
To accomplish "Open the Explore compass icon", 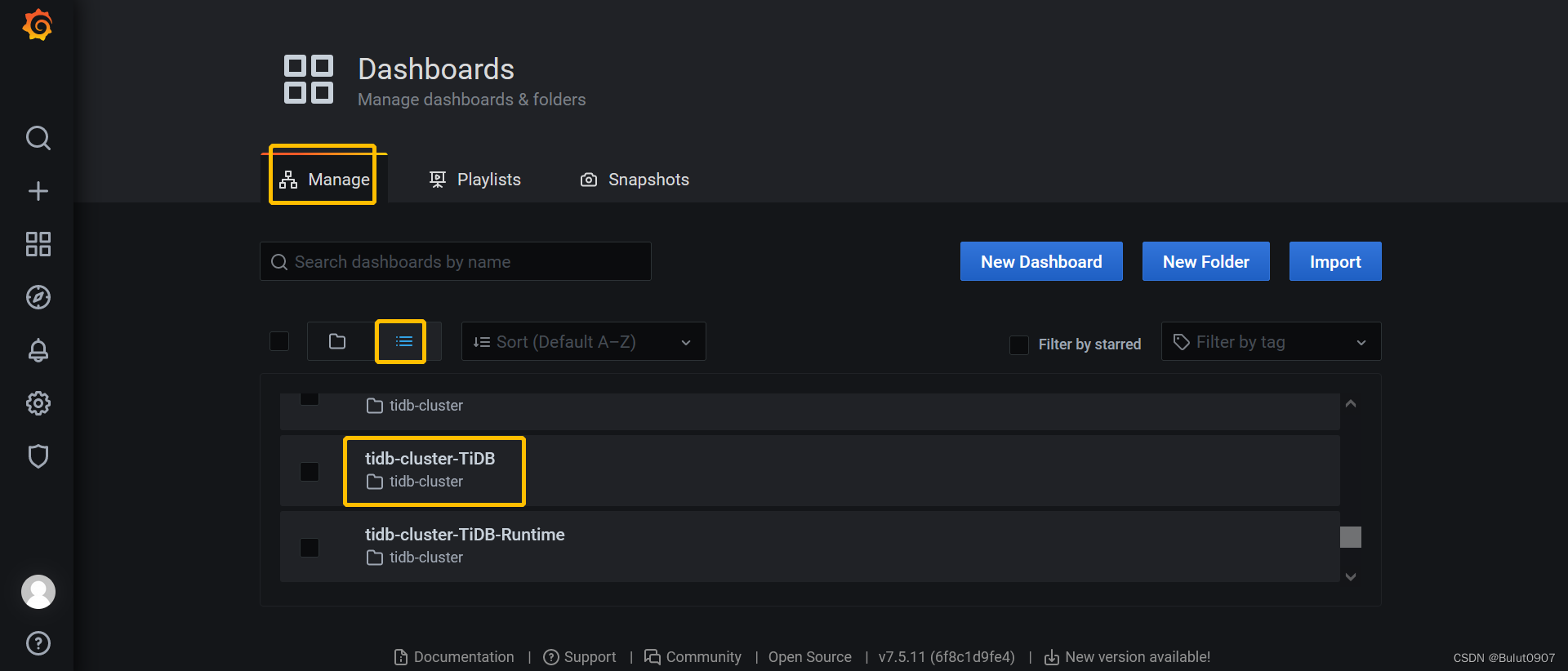I will pyautogui.click(x=38, y=297).
